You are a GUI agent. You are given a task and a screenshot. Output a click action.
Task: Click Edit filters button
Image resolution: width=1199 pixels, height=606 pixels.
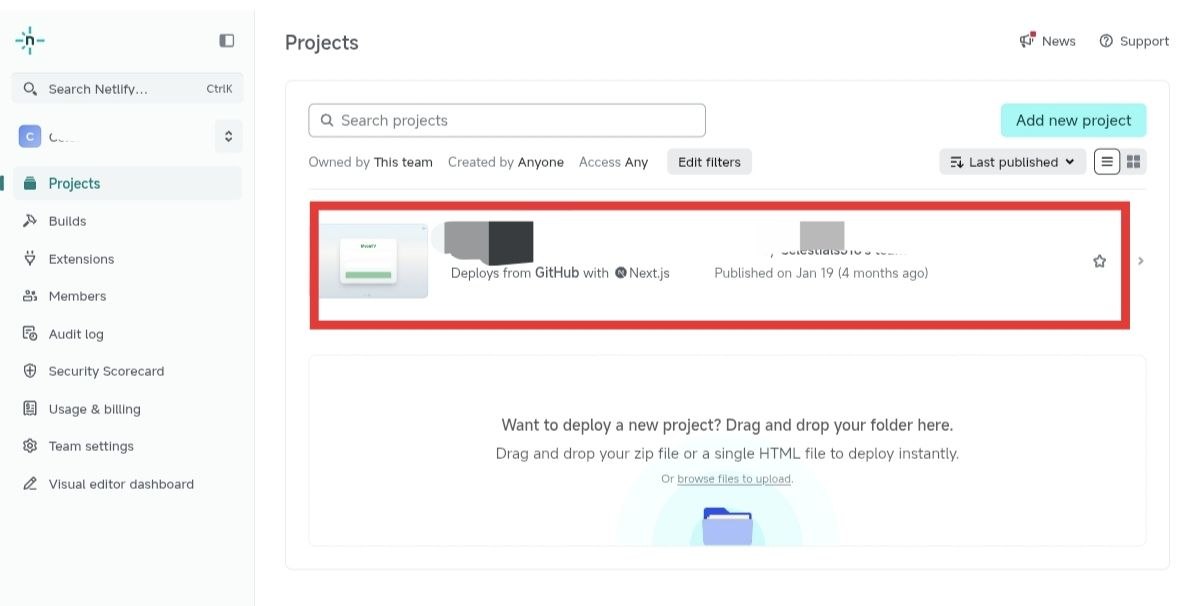click(x=709, y=162)
